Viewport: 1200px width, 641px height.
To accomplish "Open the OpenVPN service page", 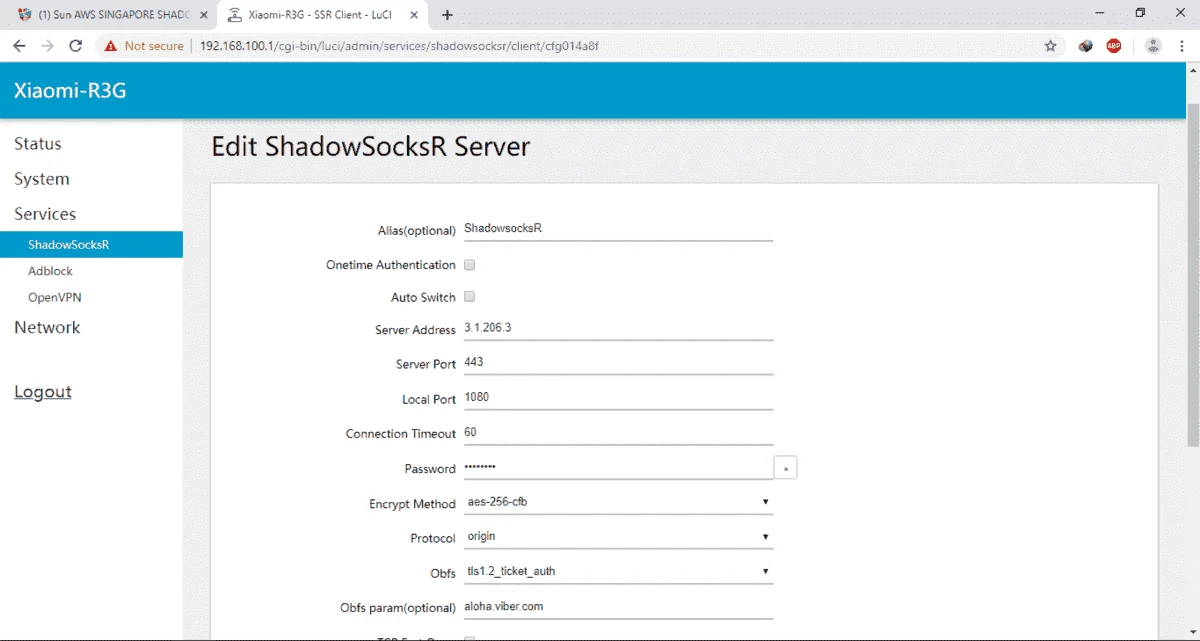I will tap(54, 297).
